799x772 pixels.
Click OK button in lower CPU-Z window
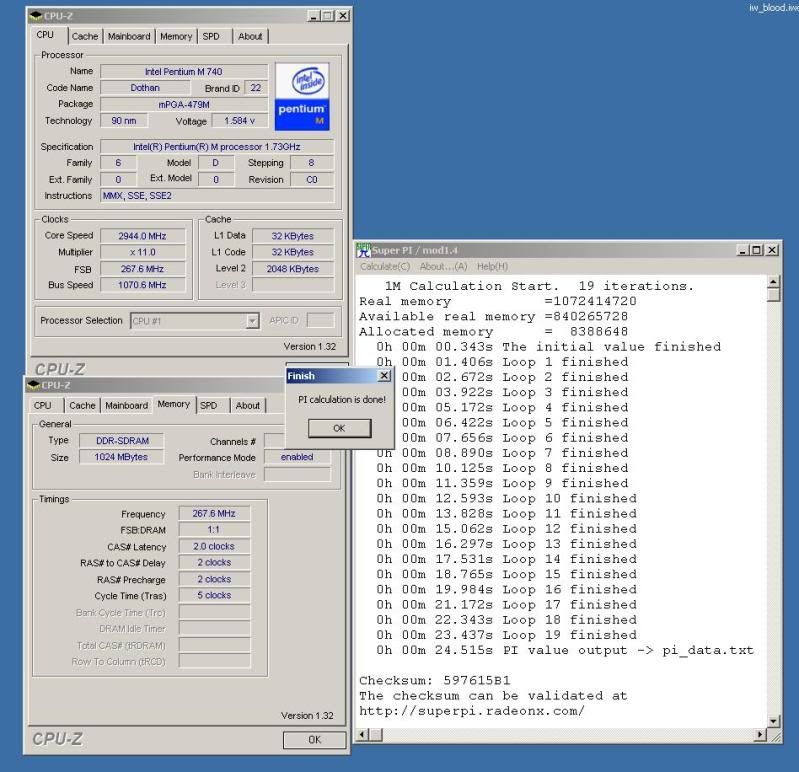click(314, 739)
